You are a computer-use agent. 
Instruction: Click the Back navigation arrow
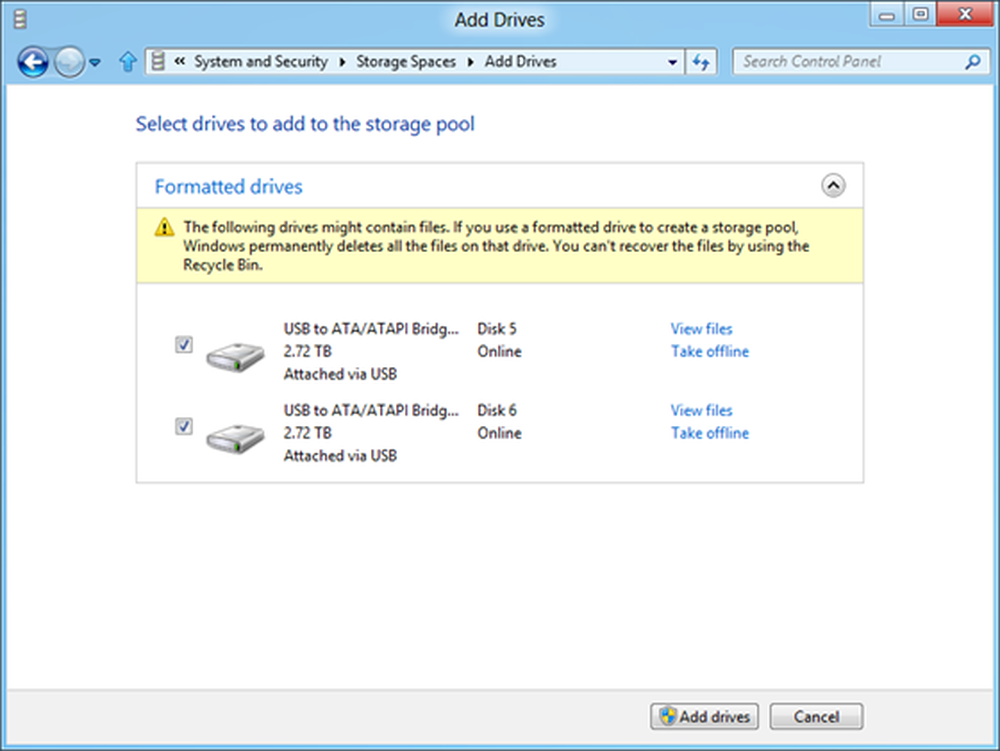click(x=33, y=63)
